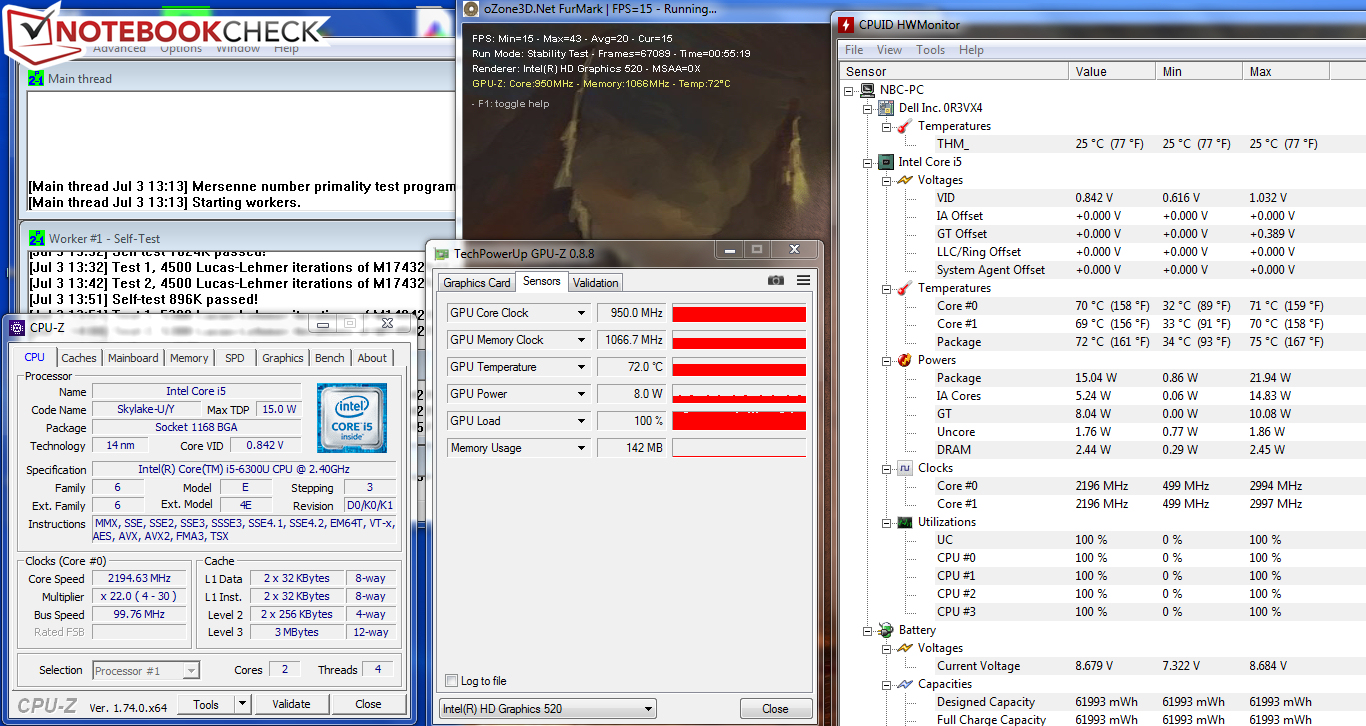Viewport: 1366px width, 726px height.
Task: Click the Battery Voltages lightning icon
Action: pyautogui.click(x=905, y=648)
